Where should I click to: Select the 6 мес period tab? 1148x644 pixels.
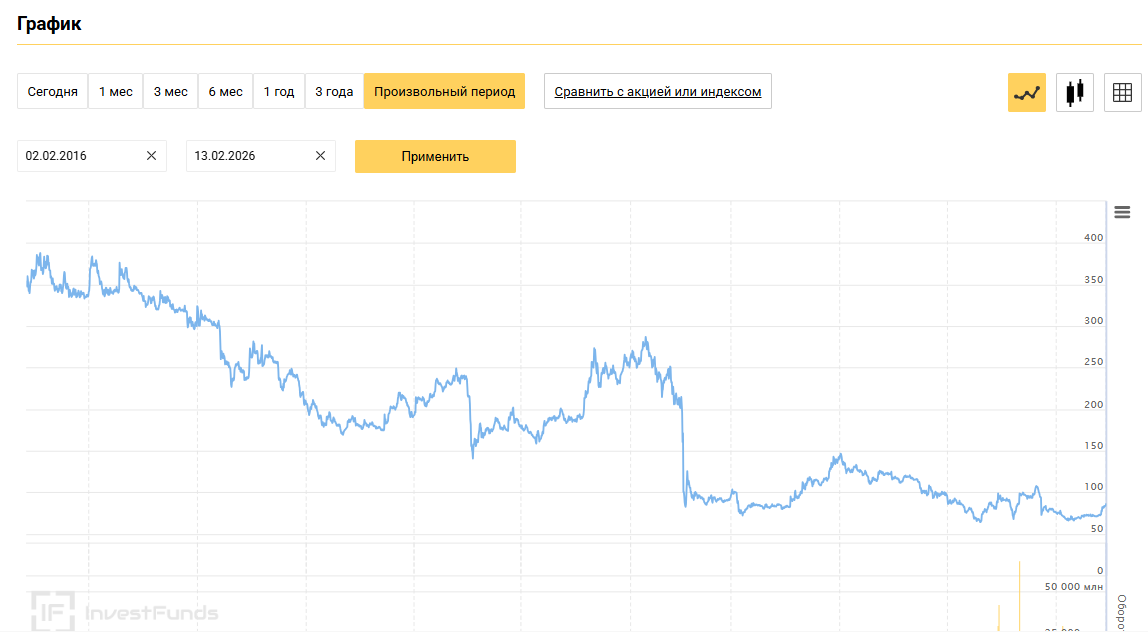coord(226,91)
